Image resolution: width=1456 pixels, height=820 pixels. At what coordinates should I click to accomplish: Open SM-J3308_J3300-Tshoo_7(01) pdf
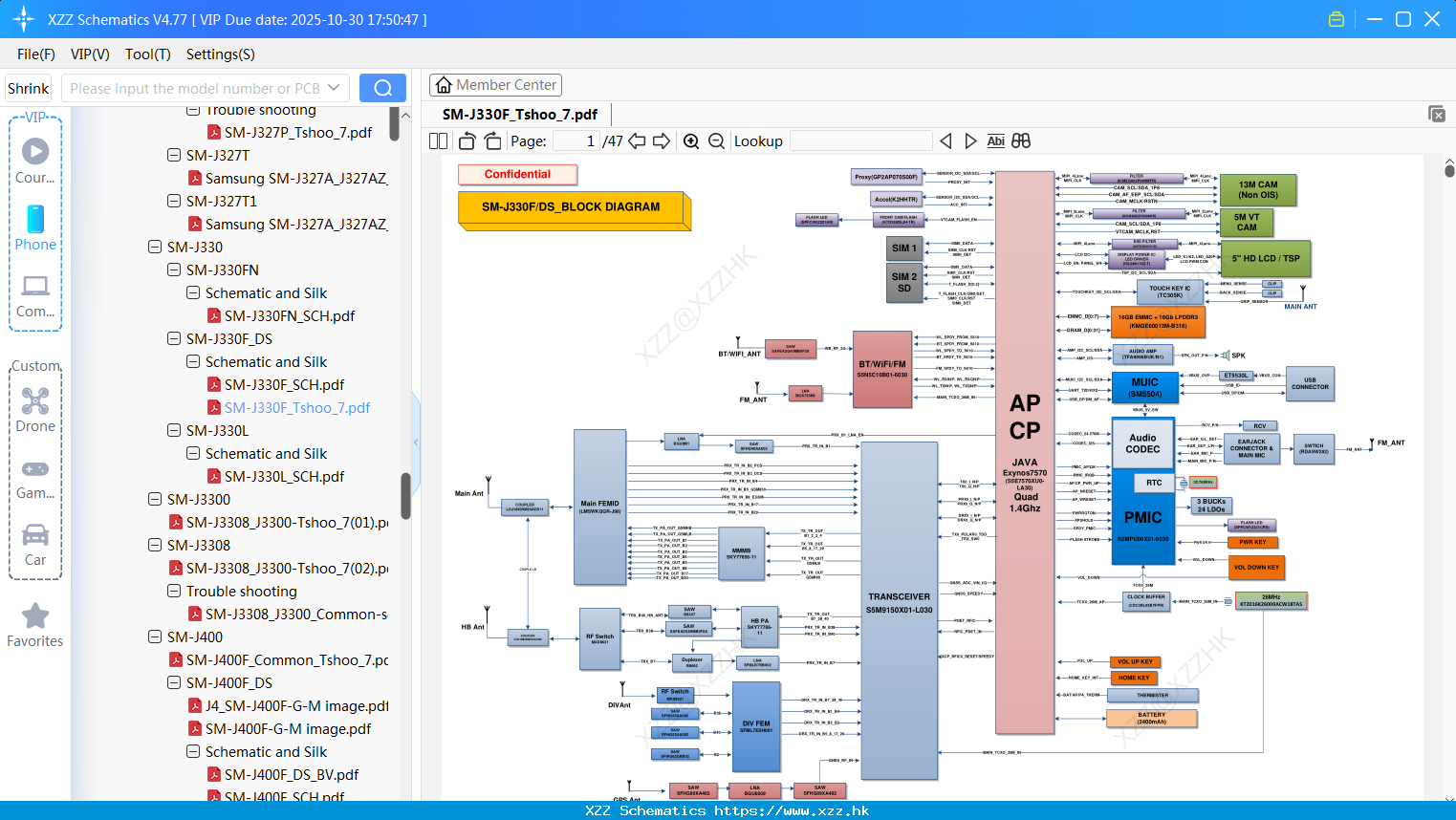pyautogui.click(x=287, y=522)
